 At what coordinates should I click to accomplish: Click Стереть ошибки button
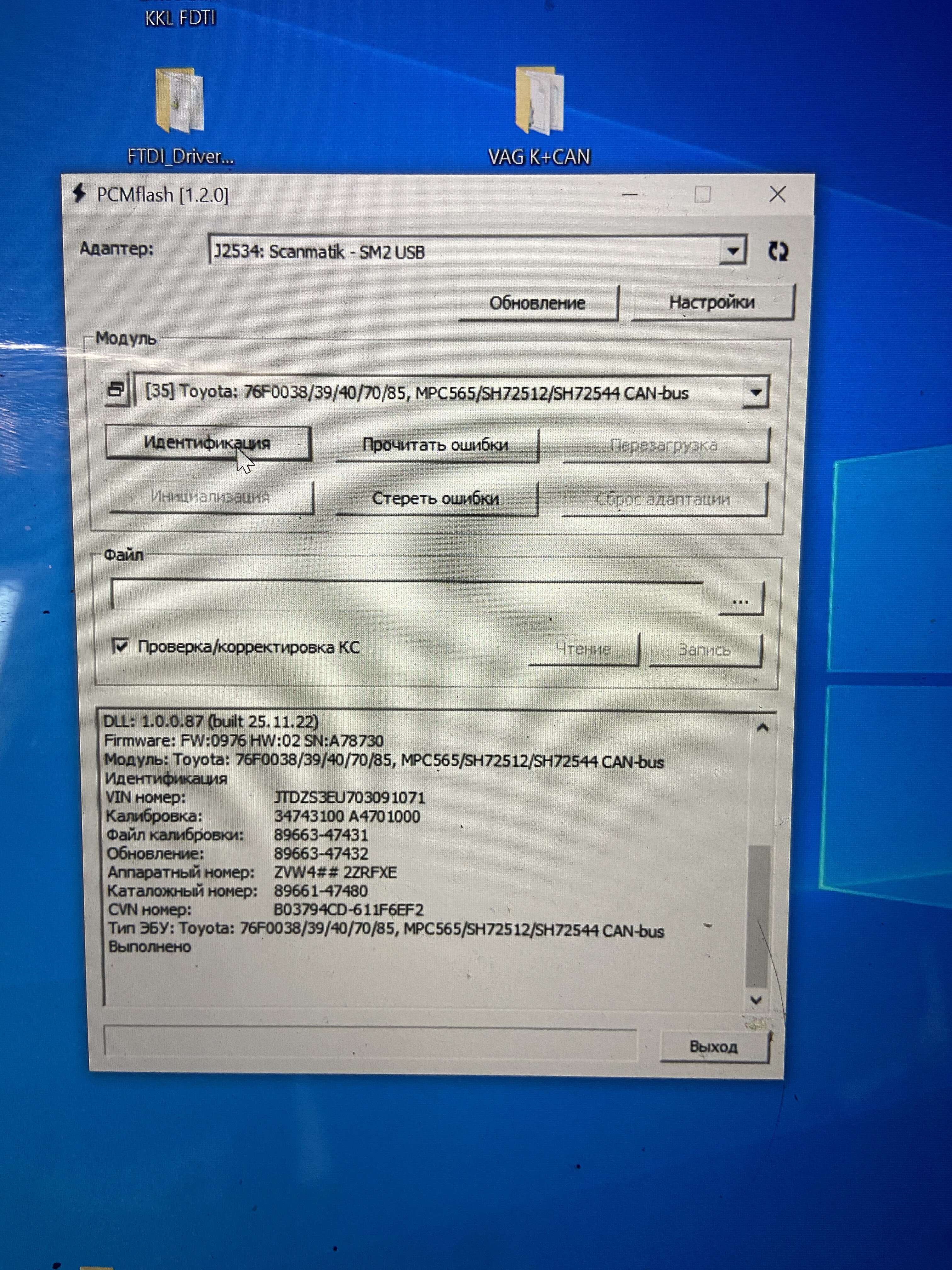436,498
